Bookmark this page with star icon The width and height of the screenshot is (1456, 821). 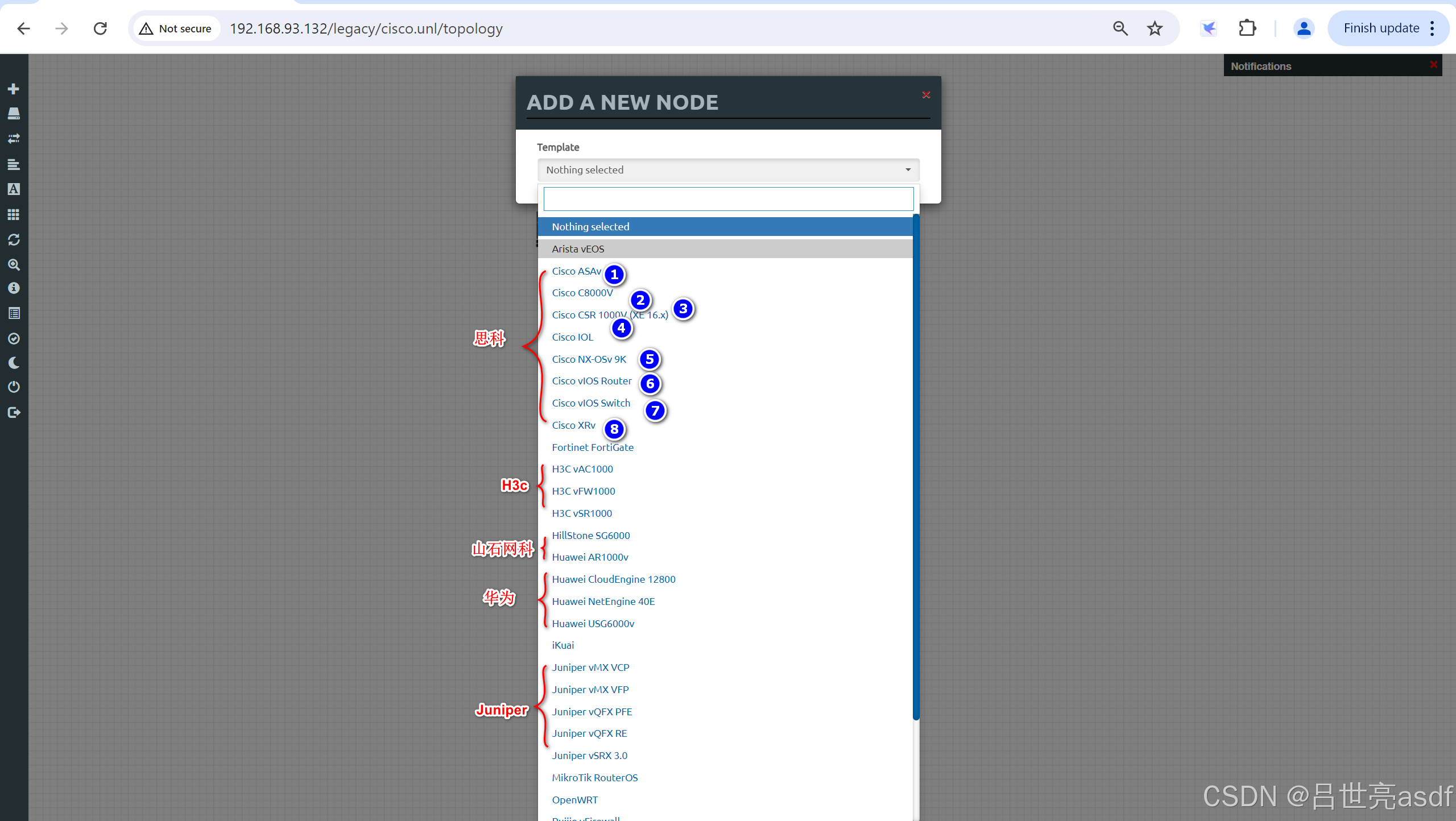tap(1154, 28)
